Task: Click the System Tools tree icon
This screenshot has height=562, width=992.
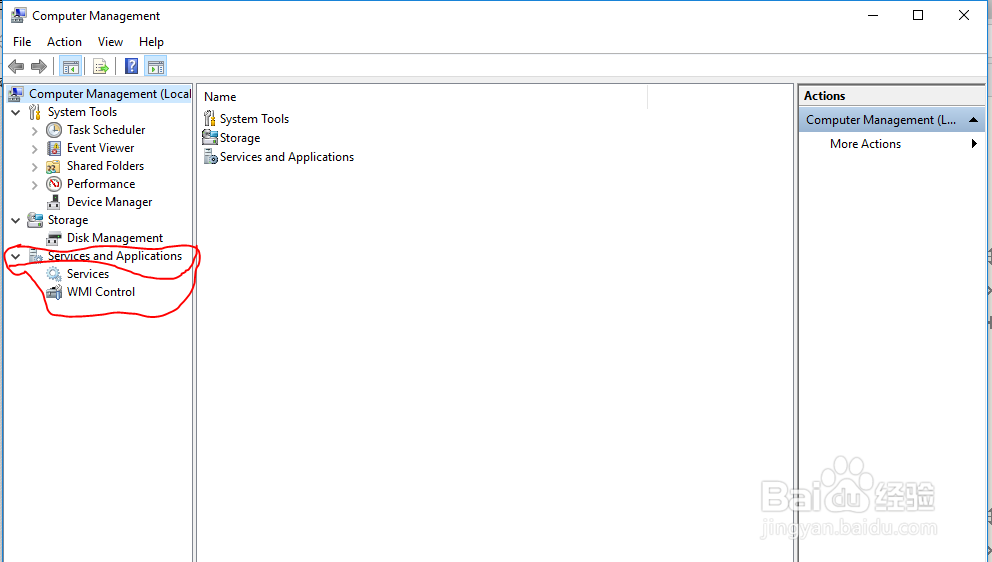Action: [x=35, y=112]
